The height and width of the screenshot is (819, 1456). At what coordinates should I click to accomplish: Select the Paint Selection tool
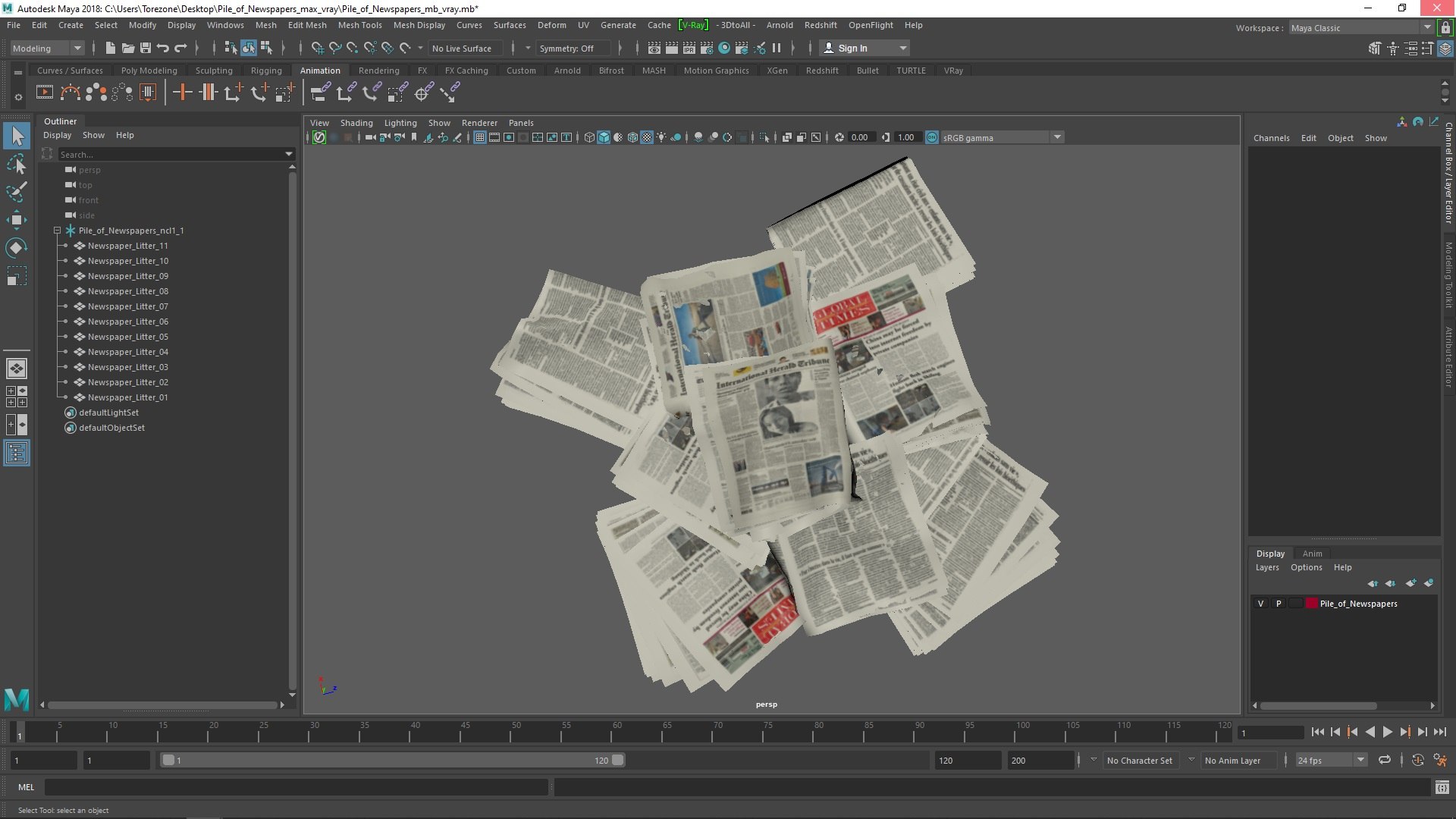point(17,192)
